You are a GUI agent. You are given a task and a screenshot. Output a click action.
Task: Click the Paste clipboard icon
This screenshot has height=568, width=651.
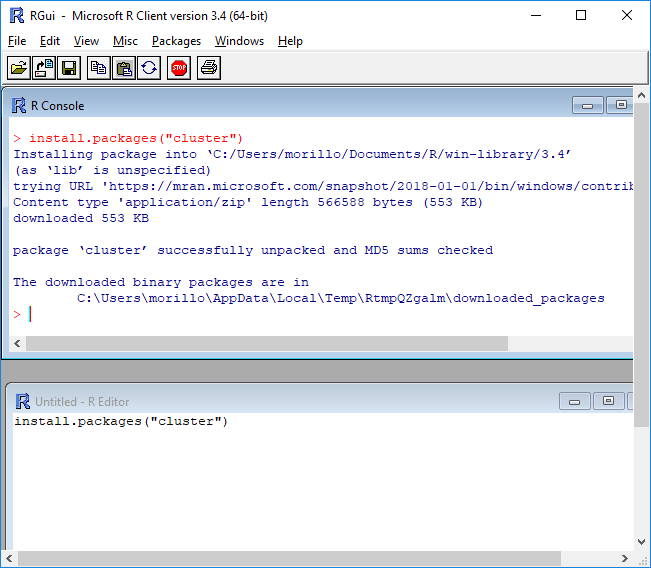tap(124, 68)
